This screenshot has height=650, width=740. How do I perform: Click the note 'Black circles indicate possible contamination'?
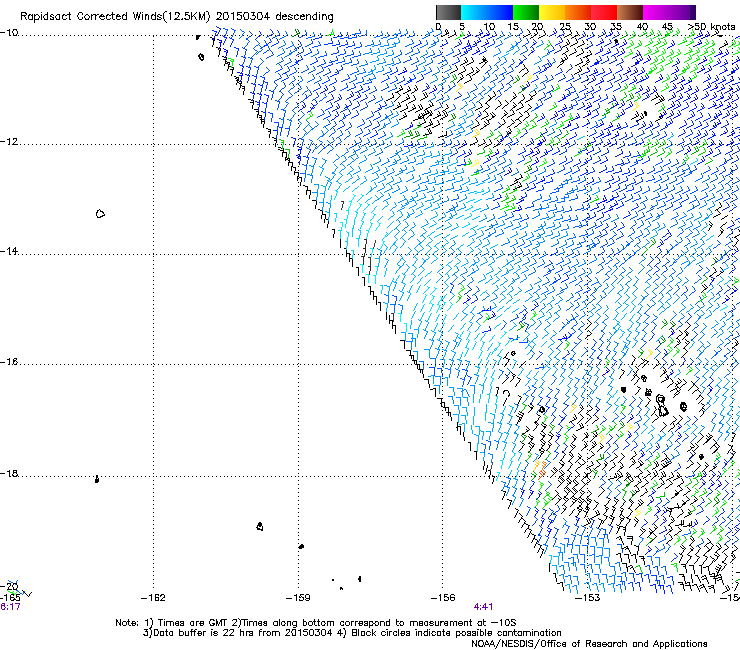click(456, 633)
